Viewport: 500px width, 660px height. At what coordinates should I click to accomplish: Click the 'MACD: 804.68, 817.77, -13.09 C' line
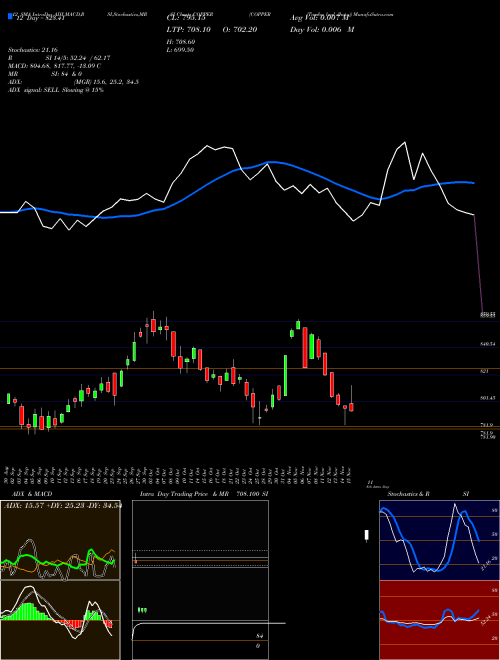pyautogui.click(x=54, y=66)
